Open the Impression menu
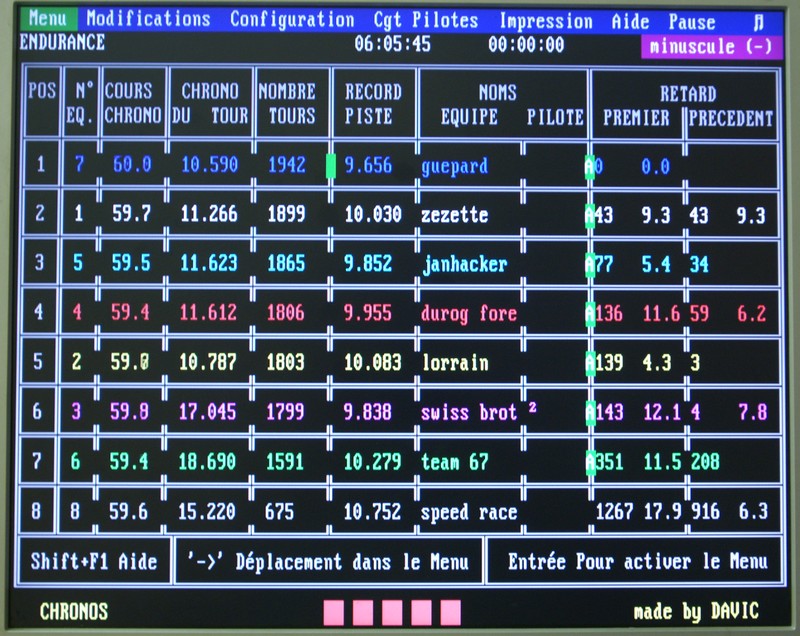This screenshot has width=800, height=636. [546, 21]
